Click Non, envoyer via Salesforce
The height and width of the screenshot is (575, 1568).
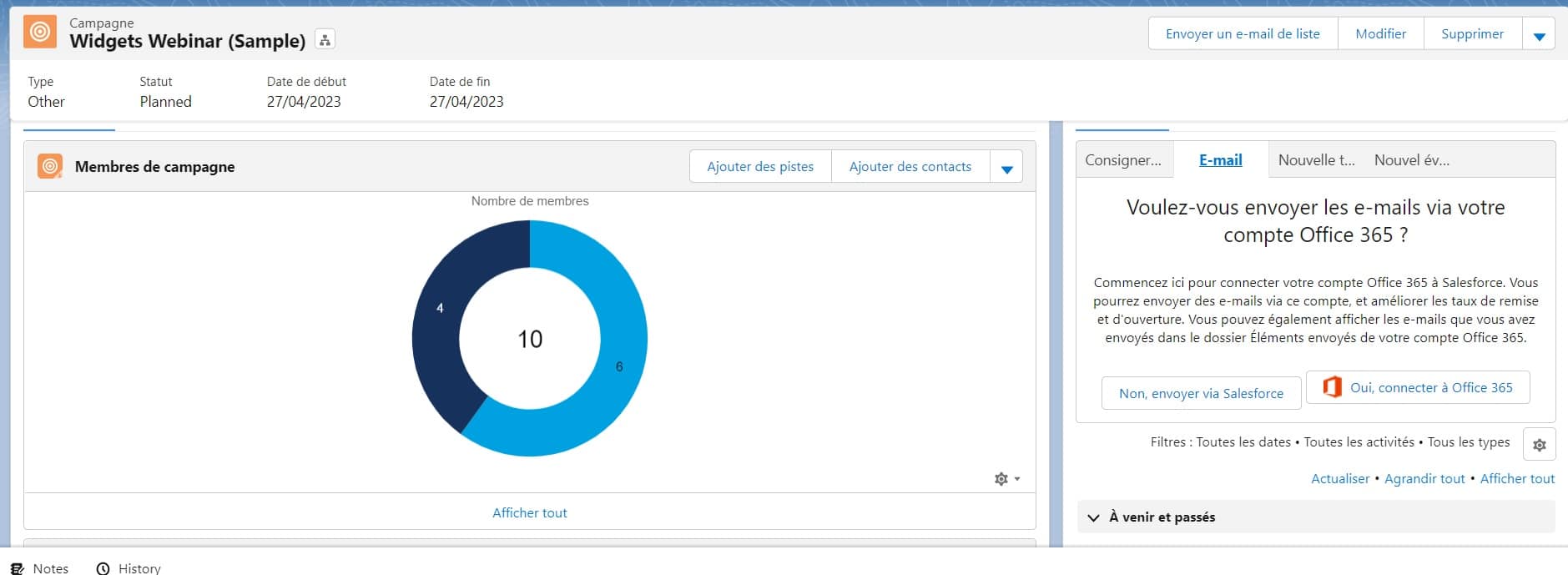pyautogui.click(x=1200, y=393)
